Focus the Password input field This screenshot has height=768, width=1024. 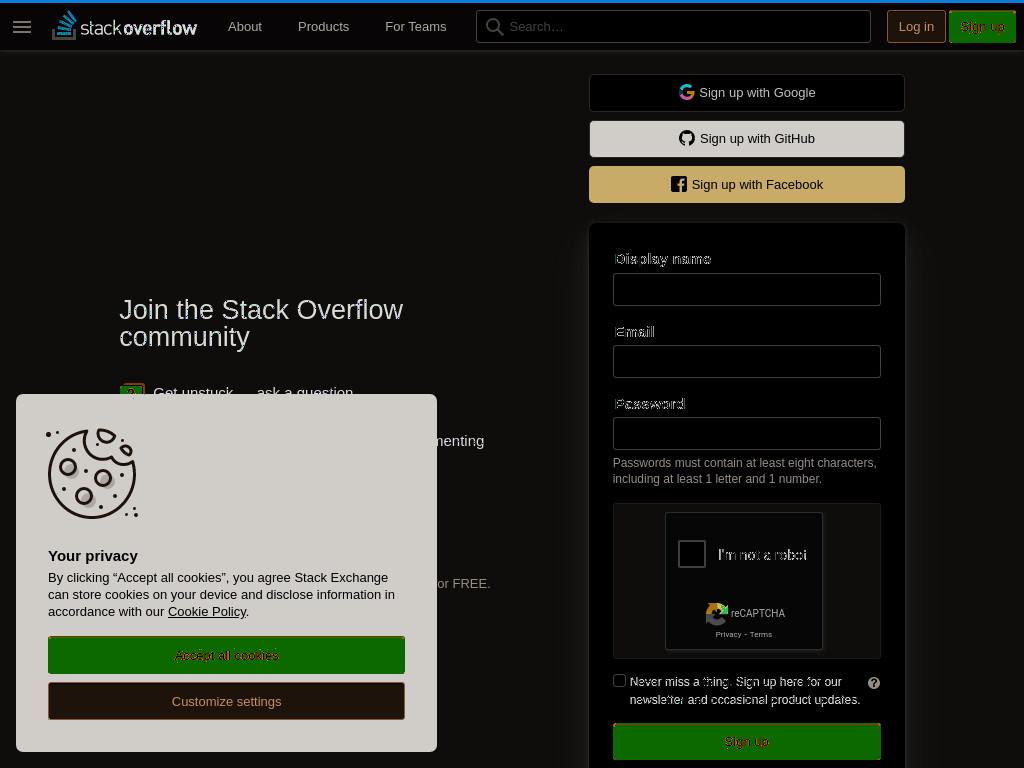[746, 434]
